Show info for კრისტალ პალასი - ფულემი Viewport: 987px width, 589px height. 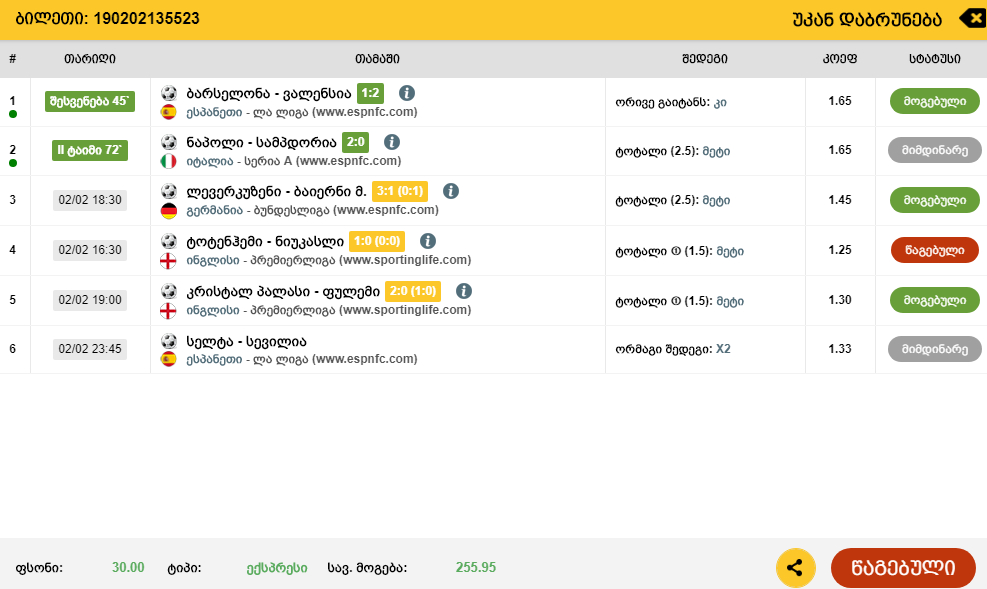coord(464,291)
